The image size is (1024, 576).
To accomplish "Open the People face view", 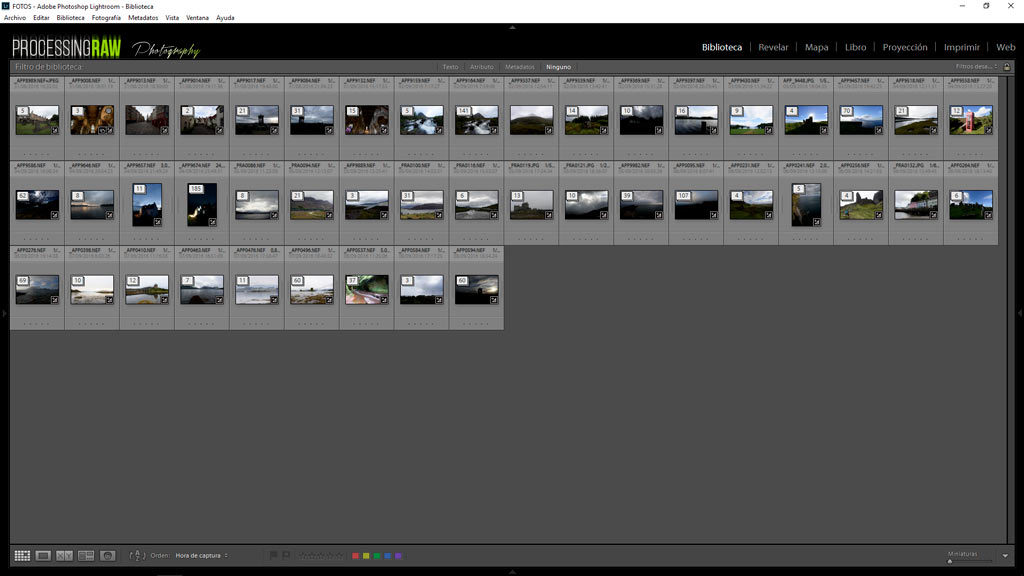I will (x=108, y=555).
